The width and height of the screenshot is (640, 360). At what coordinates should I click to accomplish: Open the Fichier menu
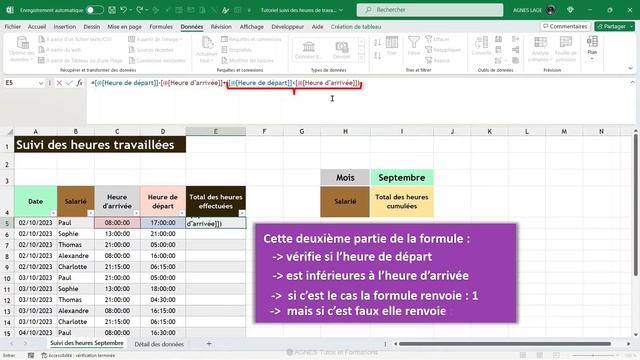click(13, 27)
